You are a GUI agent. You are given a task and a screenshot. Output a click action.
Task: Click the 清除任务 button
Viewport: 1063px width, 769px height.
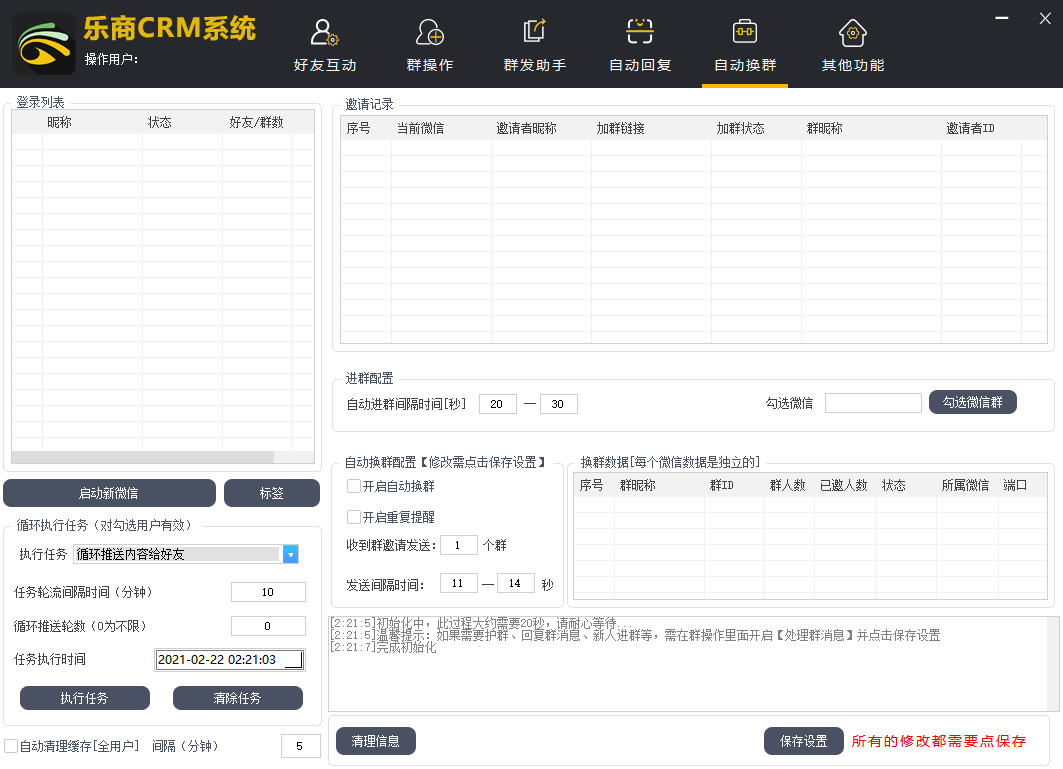pyautogui.click(x=237, y=698)
